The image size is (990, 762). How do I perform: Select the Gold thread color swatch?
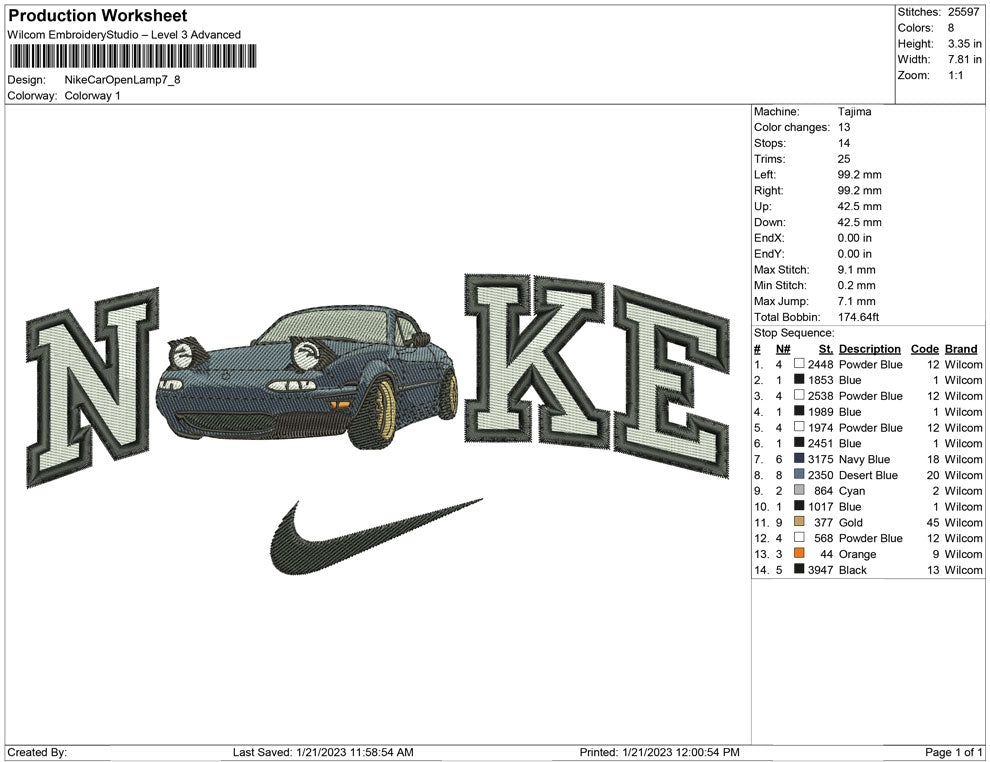pos(799,522)
